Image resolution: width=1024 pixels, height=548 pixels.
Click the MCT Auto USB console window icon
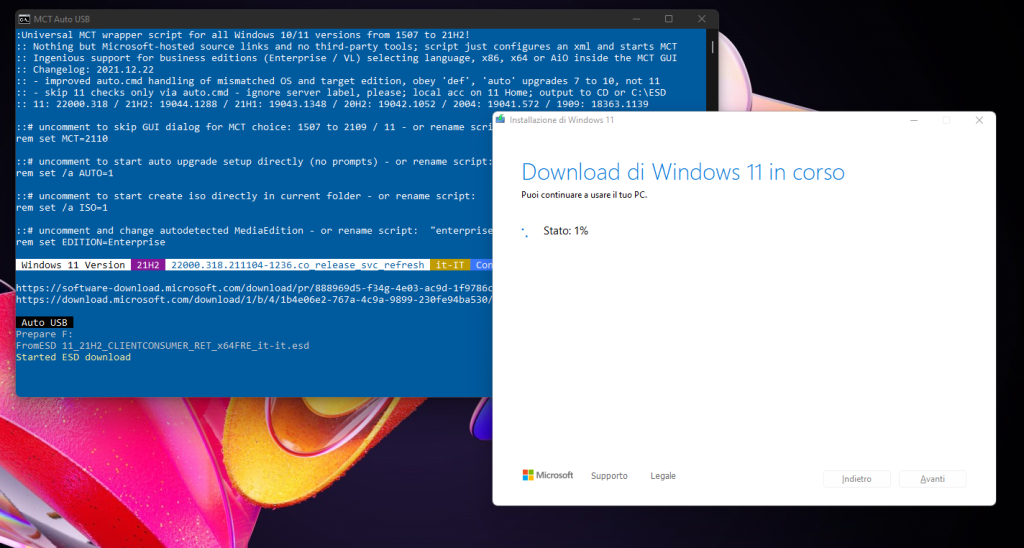pos(22,19)
